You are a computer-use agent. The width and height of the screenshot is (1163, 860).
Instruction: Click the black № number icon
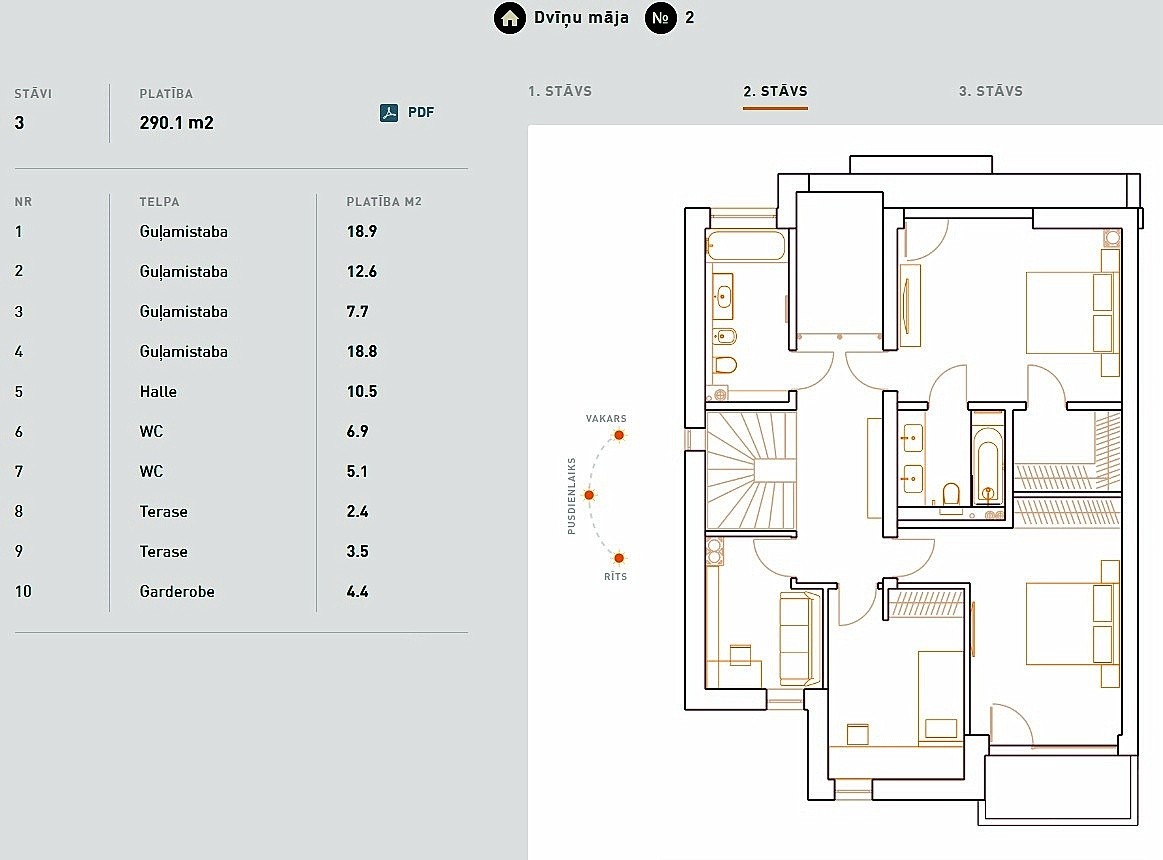(661, 18)
